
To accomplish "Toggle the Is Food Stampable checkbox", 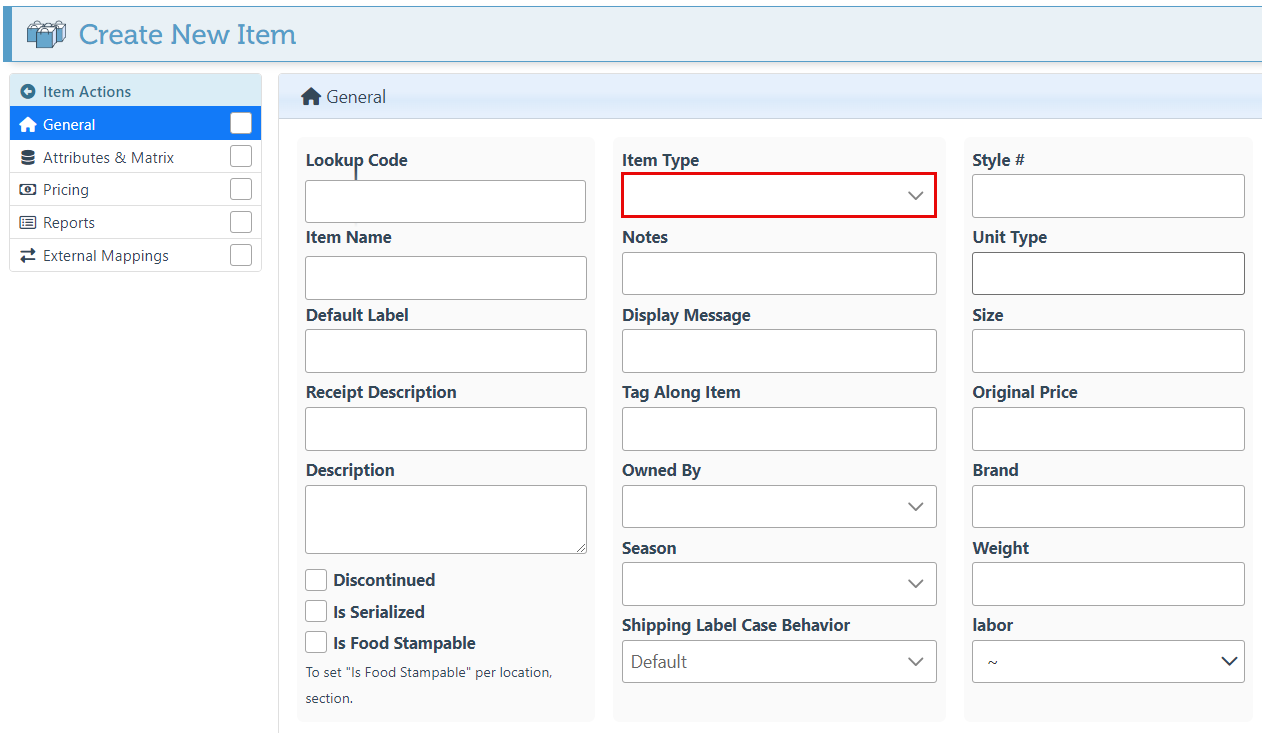I will tap(316, 643).
